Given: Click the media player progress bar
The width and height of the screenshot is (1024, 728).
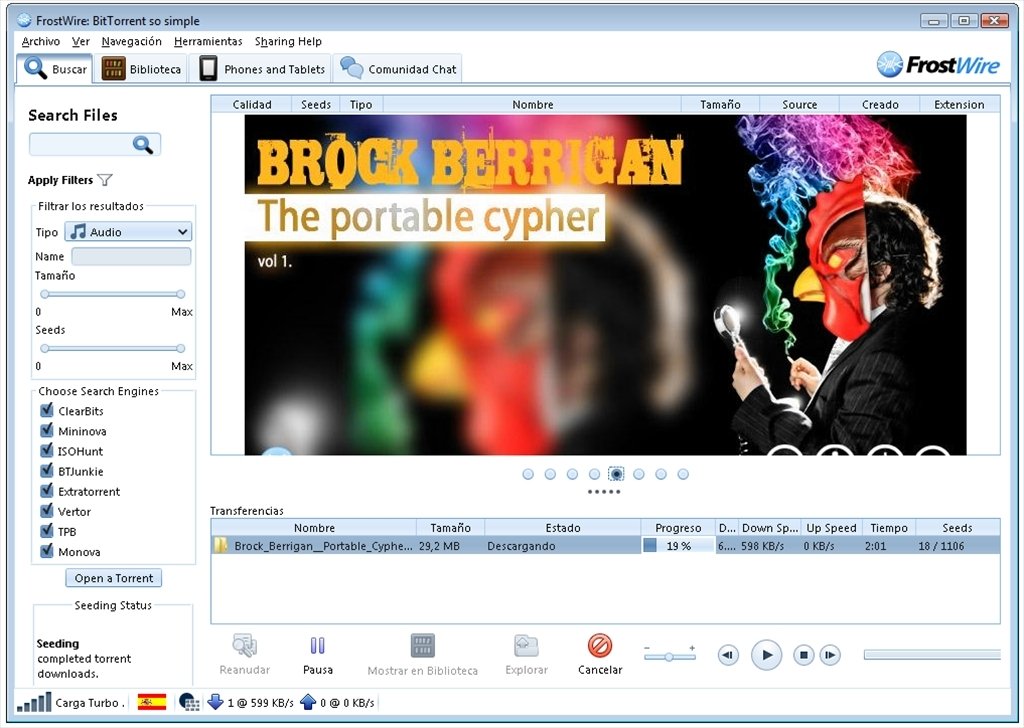Looking at the screenshot, I should [932, 654].
